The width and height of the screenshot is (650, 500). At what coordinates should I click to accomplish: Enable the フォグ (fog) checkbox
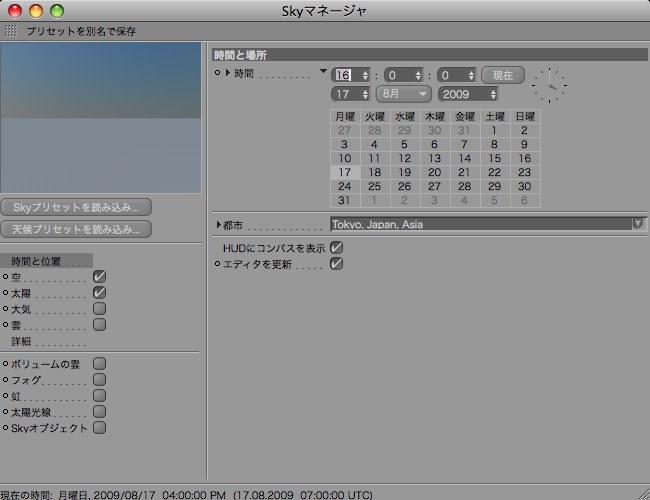99,380
